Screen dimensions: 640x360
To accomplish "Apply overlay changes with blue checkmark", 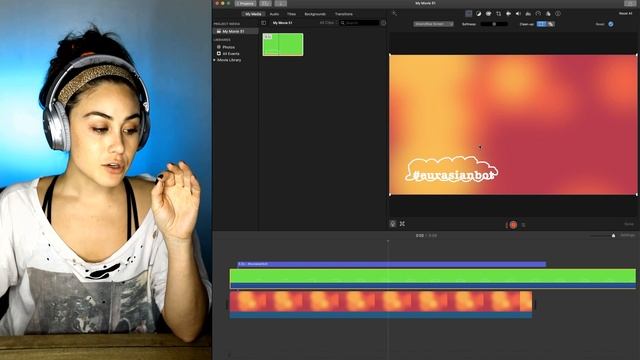I will pos(611,24).
